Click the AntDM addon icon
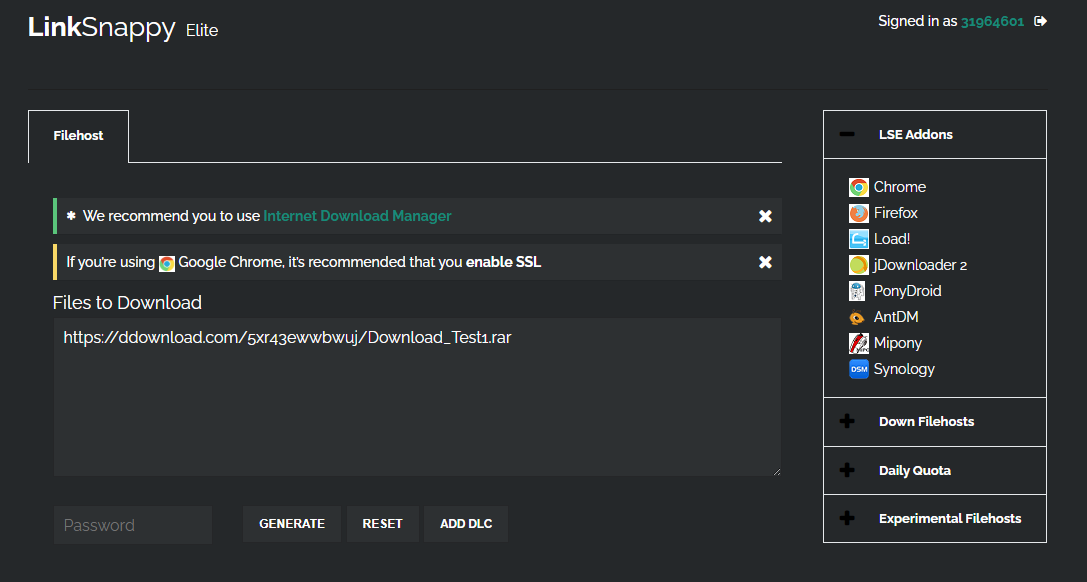The width and height of the screenshot is (1087, 582). click(858, 317)
